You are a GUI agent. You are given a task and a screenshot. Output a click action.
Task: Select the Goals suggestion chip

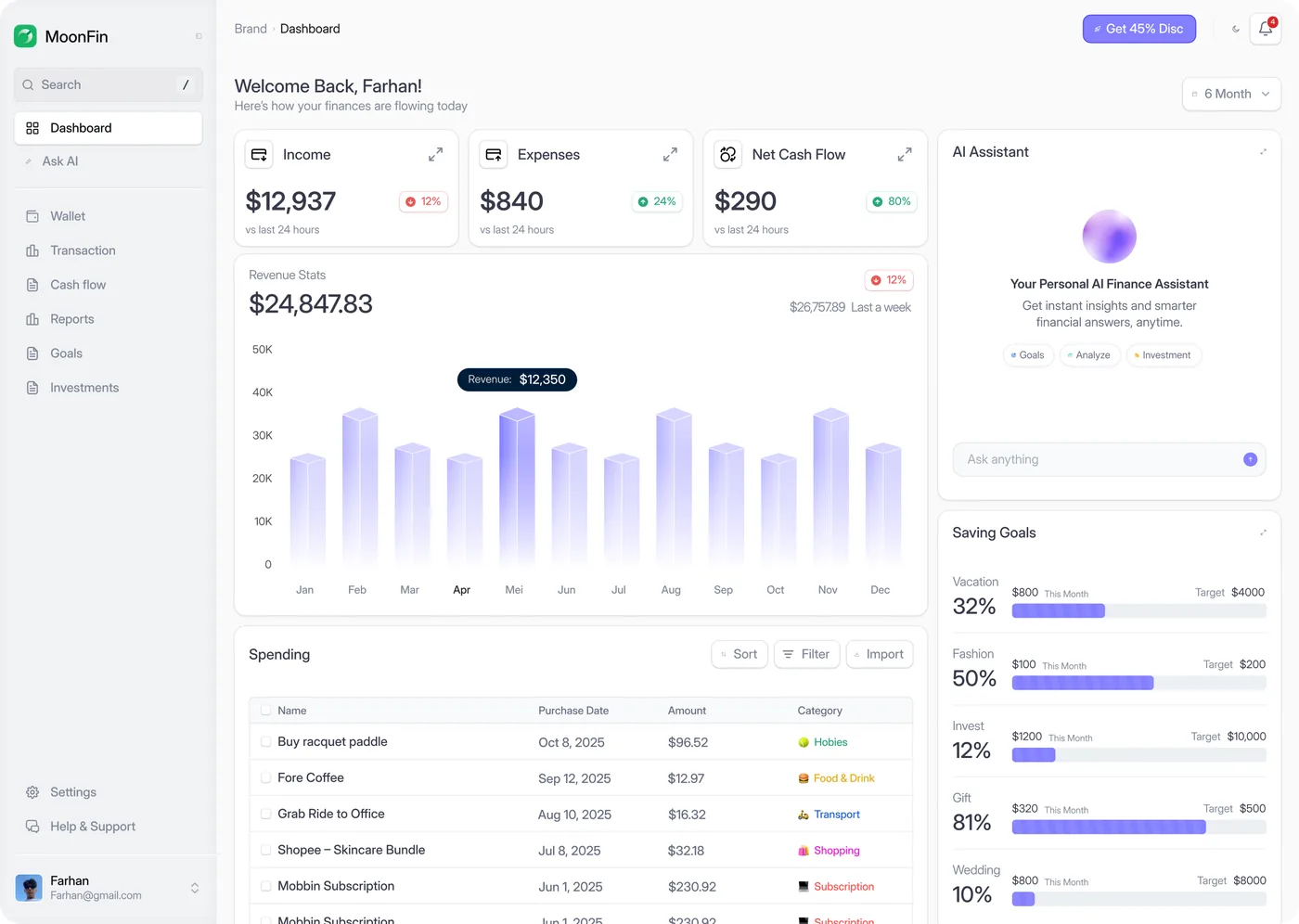click(1028, 355)
